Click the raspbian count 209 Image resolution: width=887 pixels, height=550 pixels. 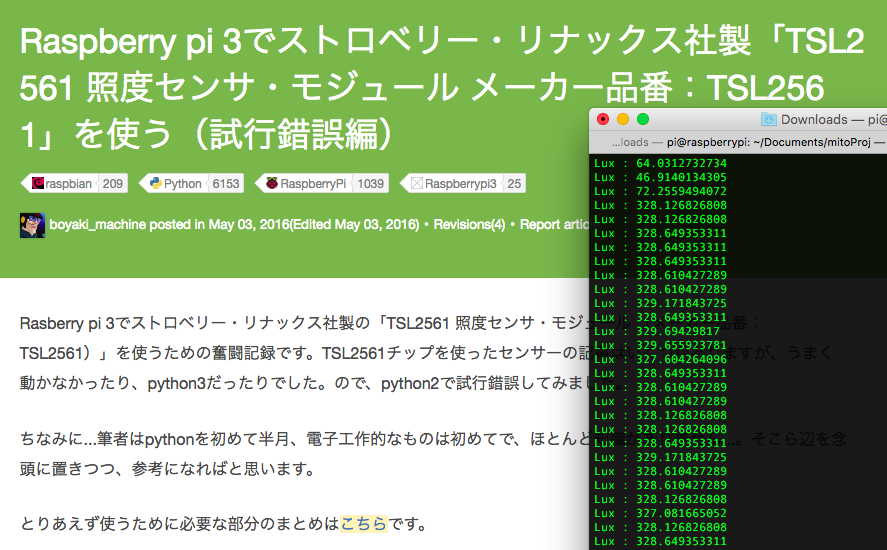(113, 183)
